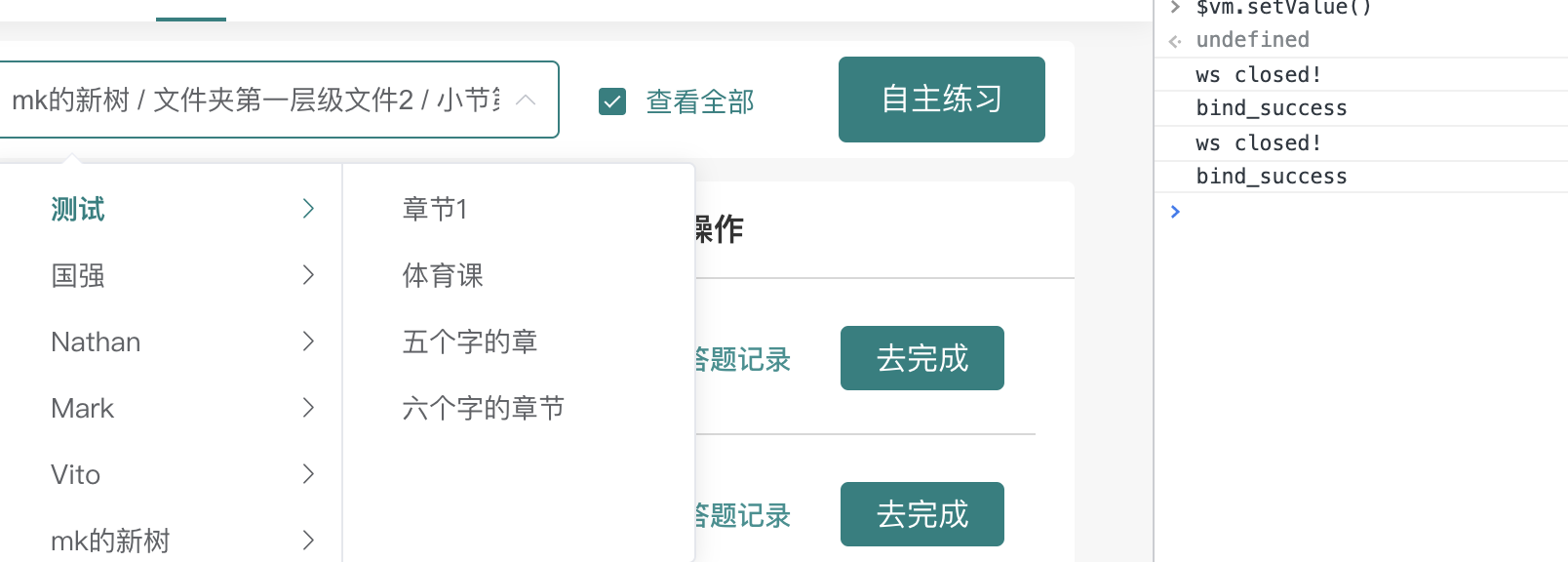Select 体育课 in the chapter list

click(x=442, y=275)
